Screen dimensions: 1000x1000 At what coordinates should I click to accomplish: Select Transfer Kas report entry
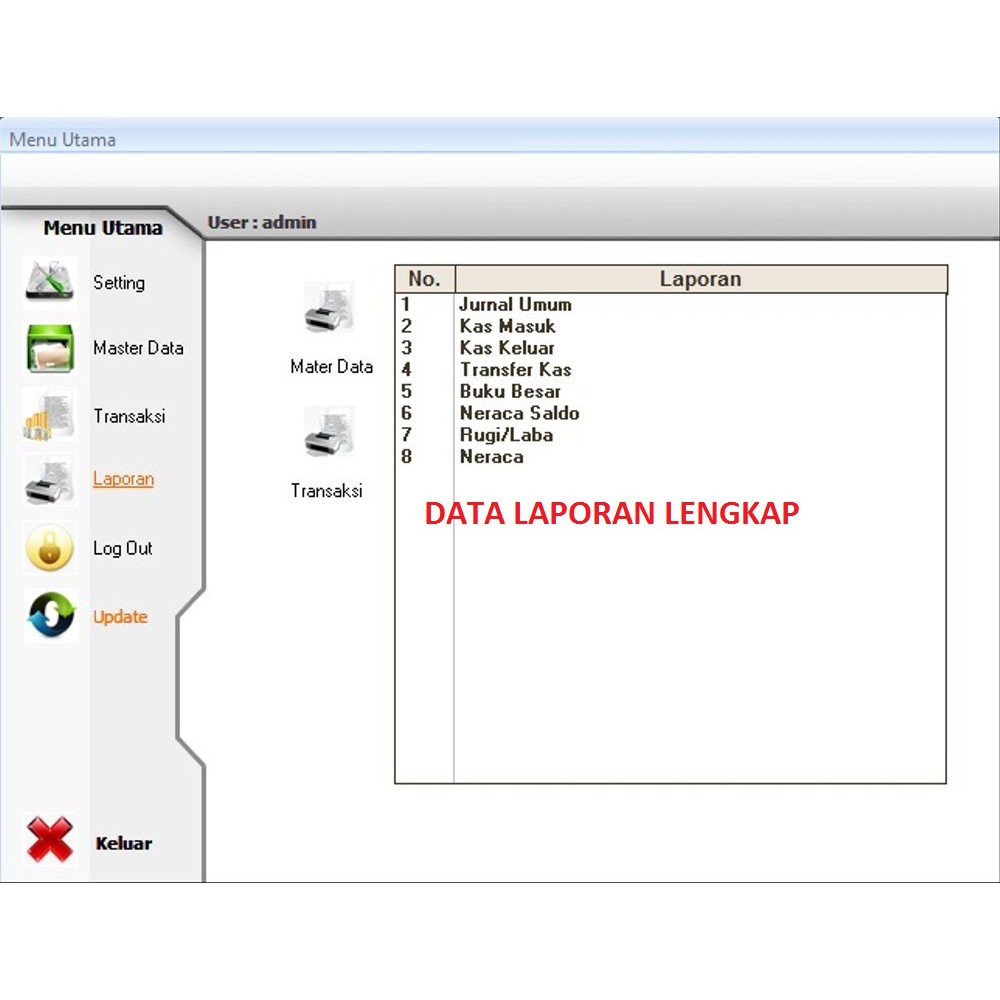pos(515,370)
